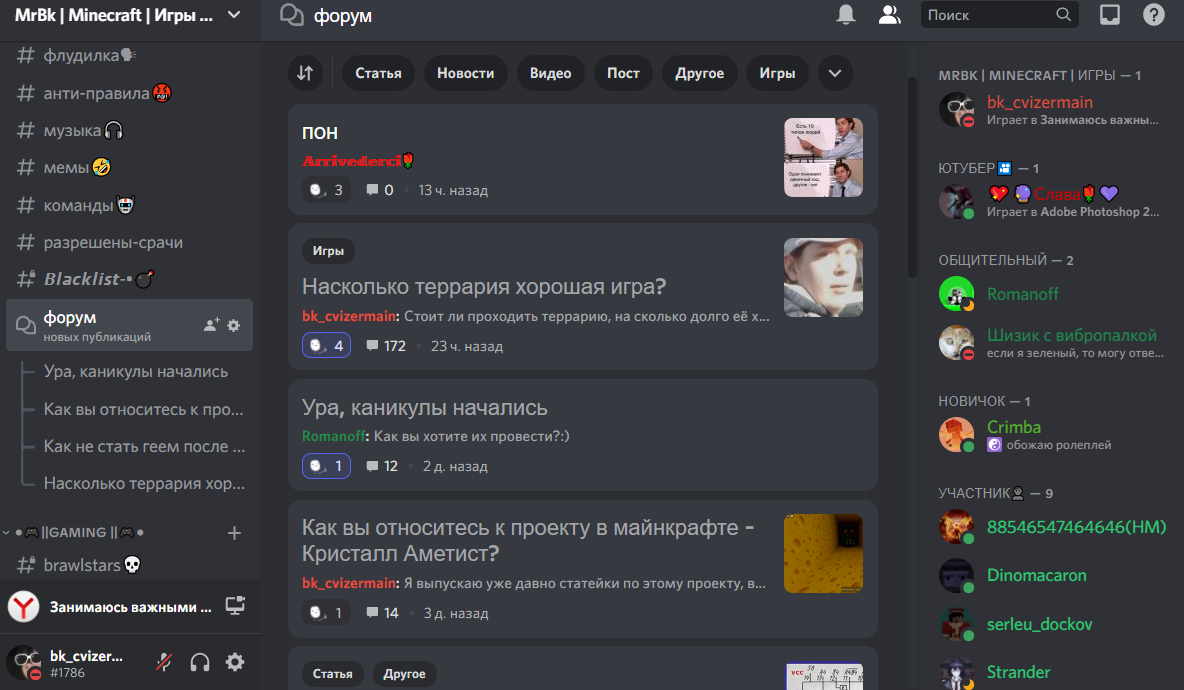This screenshot has height=690, width=1184.
Task: Click Romanoff in the member list
Action: tap(1022, 294)
